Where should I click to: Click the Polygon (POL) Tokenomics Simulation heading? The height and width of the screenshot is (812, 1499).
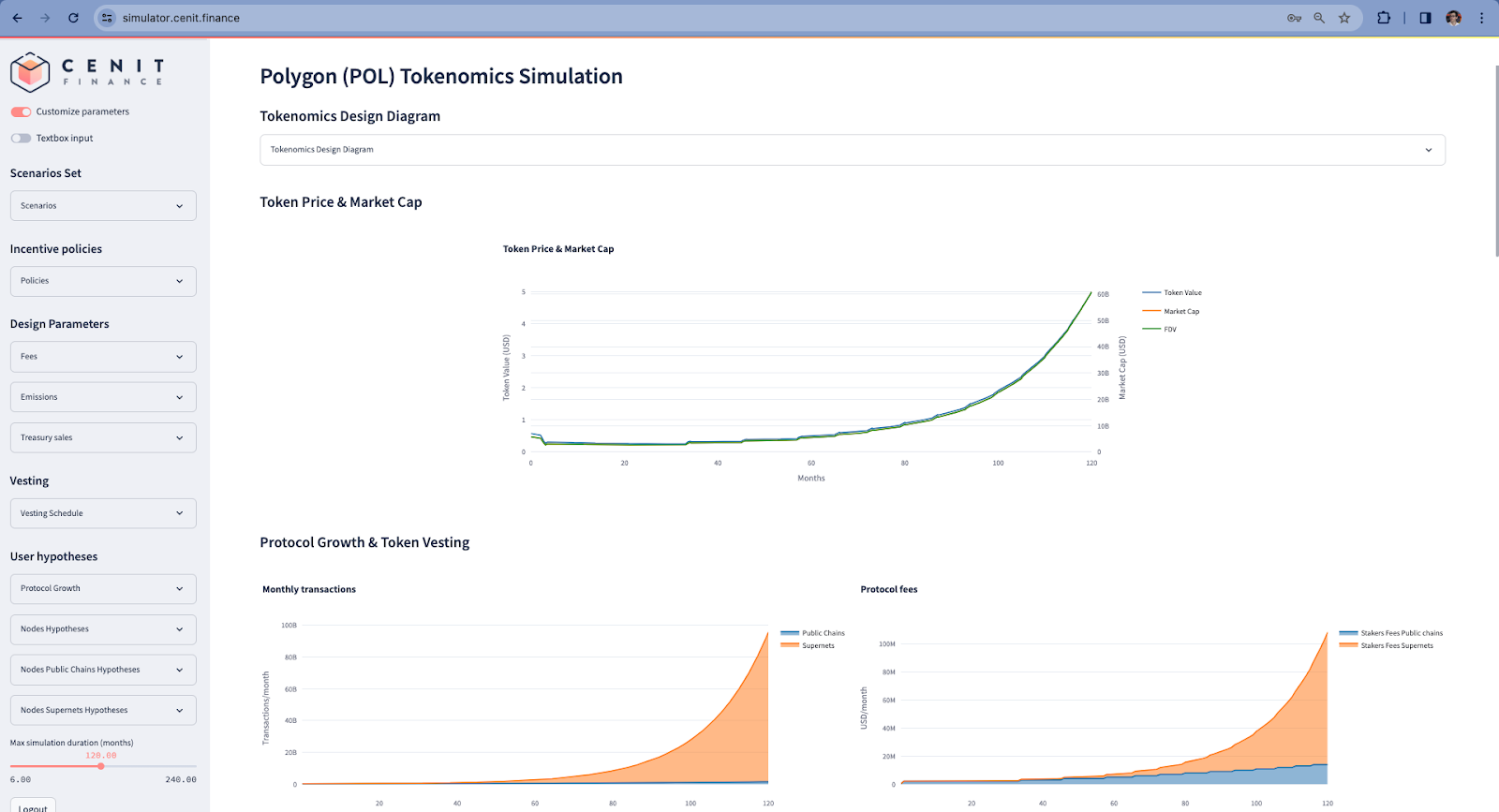coord(441,77)
